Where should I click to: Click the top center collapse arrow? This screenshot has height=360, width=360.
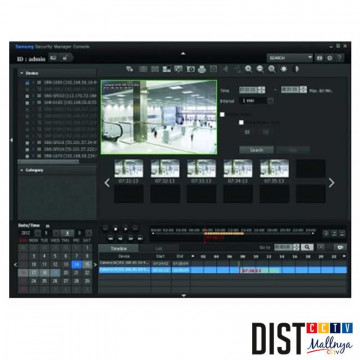click(182, 53)
